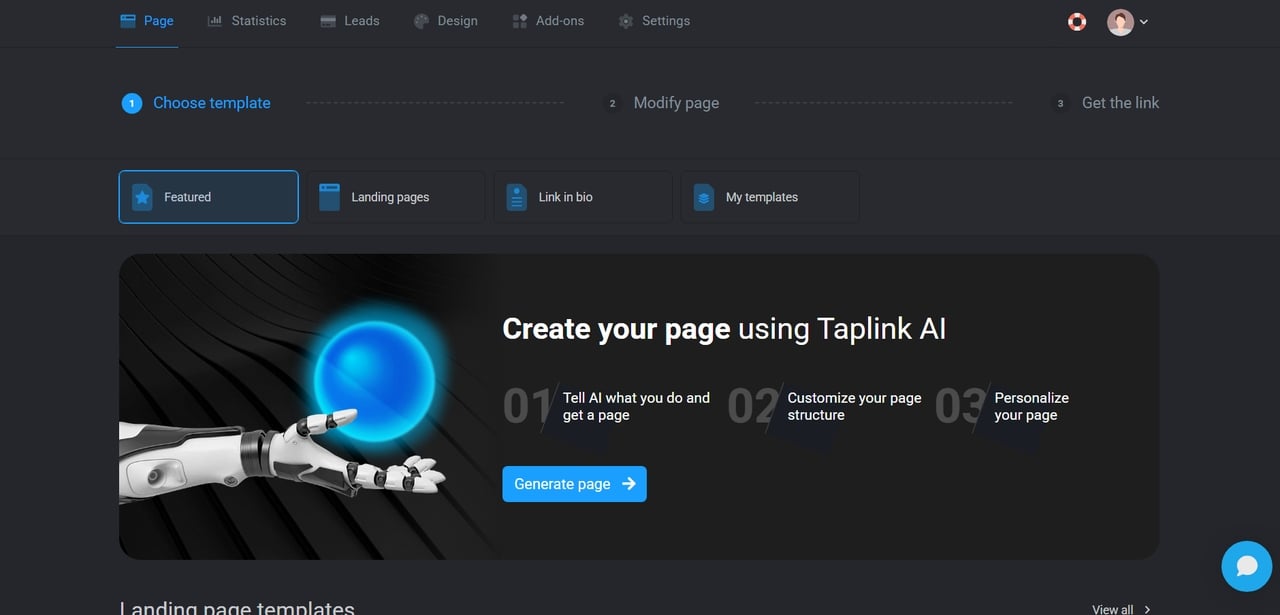The height and width of the screenshot is (615, 1280).
Task: Go to the Get the link step
Action: tap(1105, 103)
